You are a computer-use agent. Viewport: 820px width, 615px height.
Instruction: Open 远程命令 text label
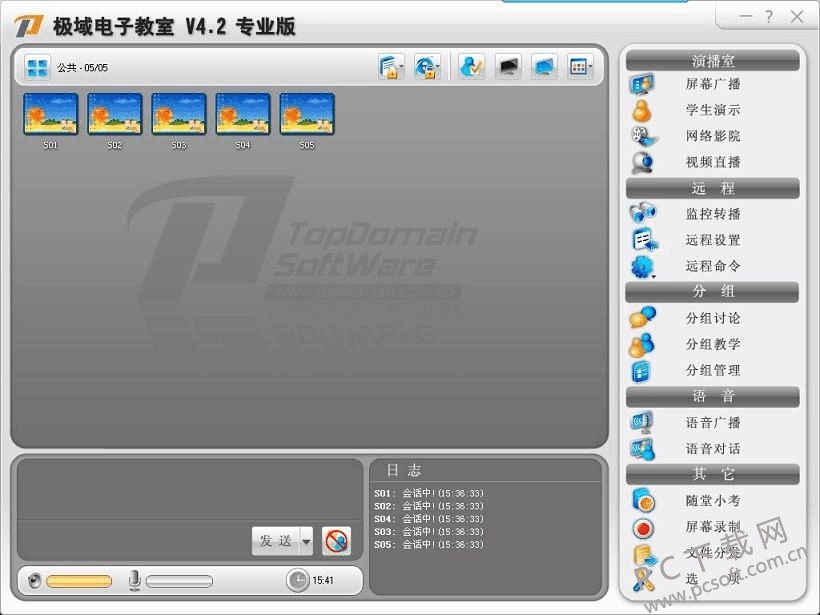(713, 266)
